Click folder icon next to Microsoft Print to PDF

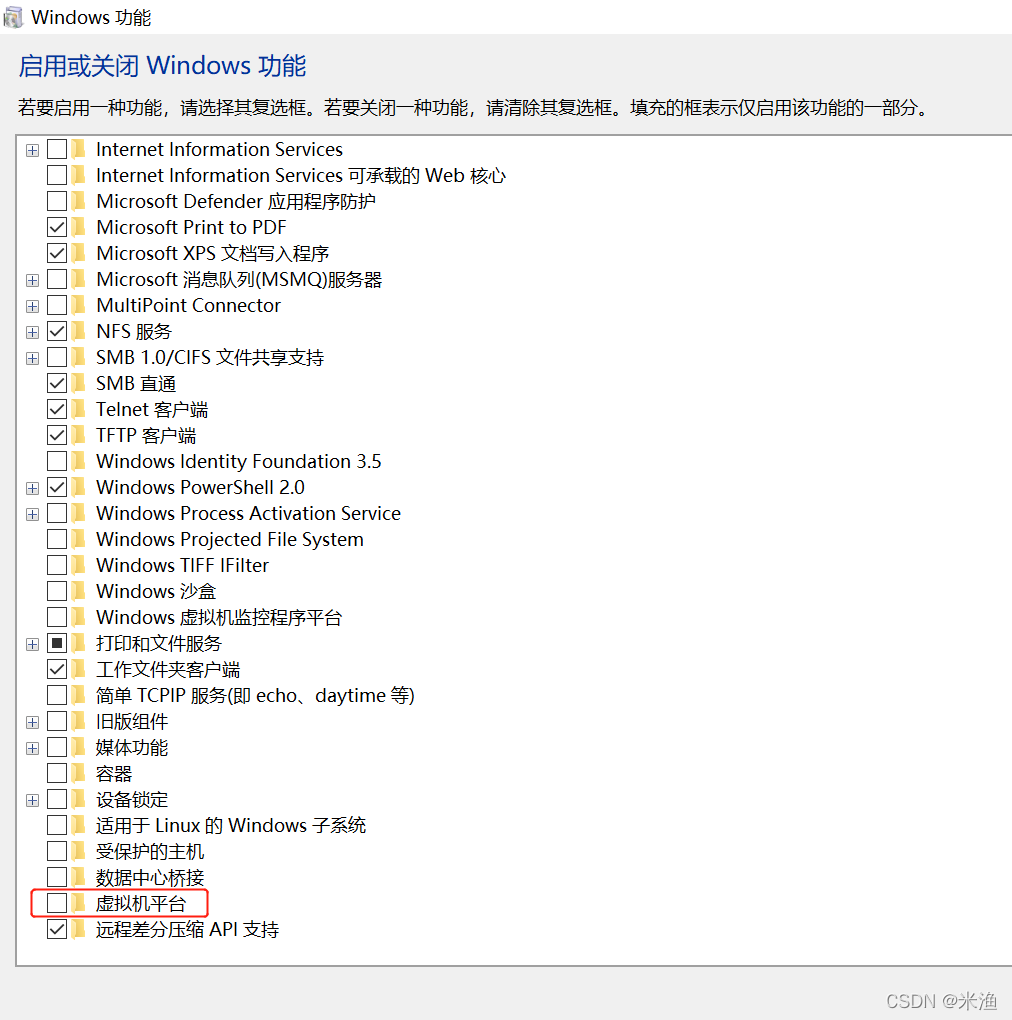79,227
